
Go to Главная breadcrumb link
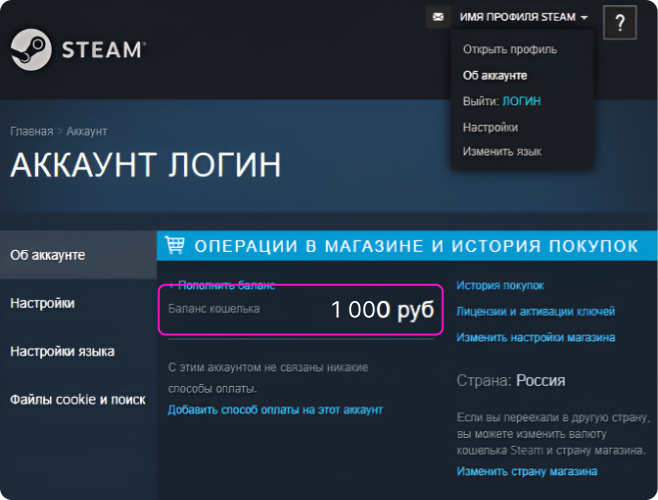pos(31,132)
